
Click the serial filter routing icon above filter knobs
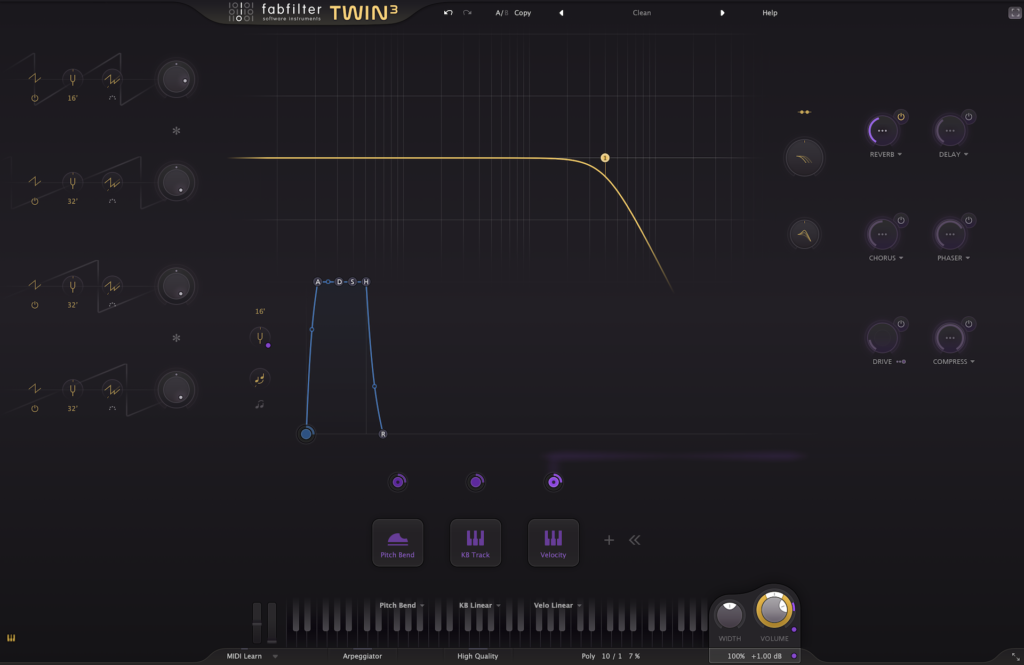tap(803, 112)
